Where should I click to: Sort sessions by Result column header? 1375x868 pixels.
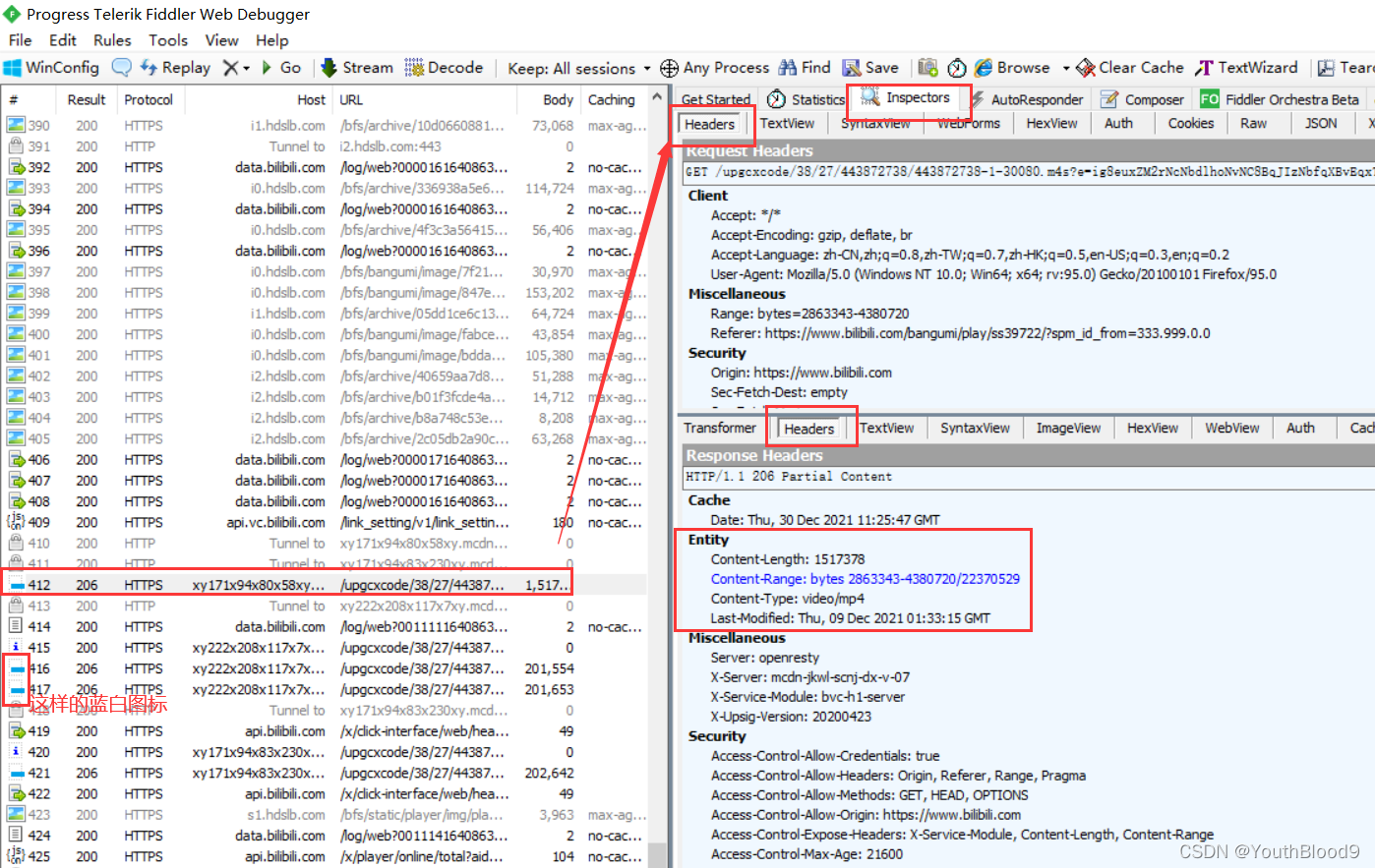87,100
